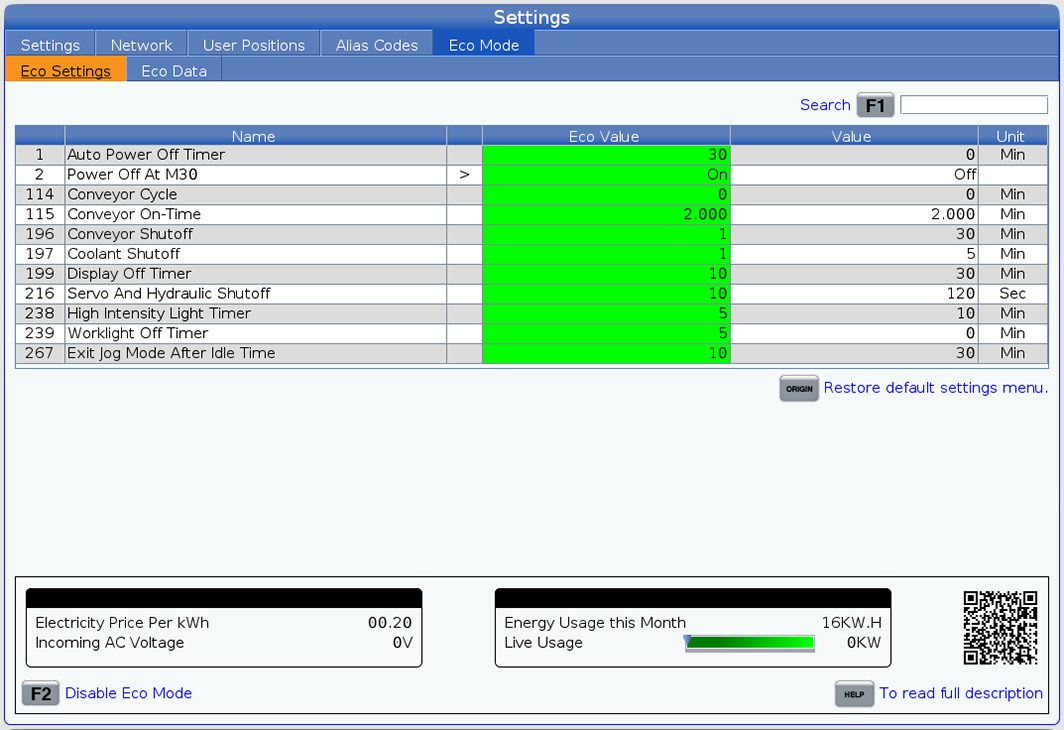Click the arrow beside Power Off At M30
Screen dimensions: 1064x730
(x=464, y=174)
